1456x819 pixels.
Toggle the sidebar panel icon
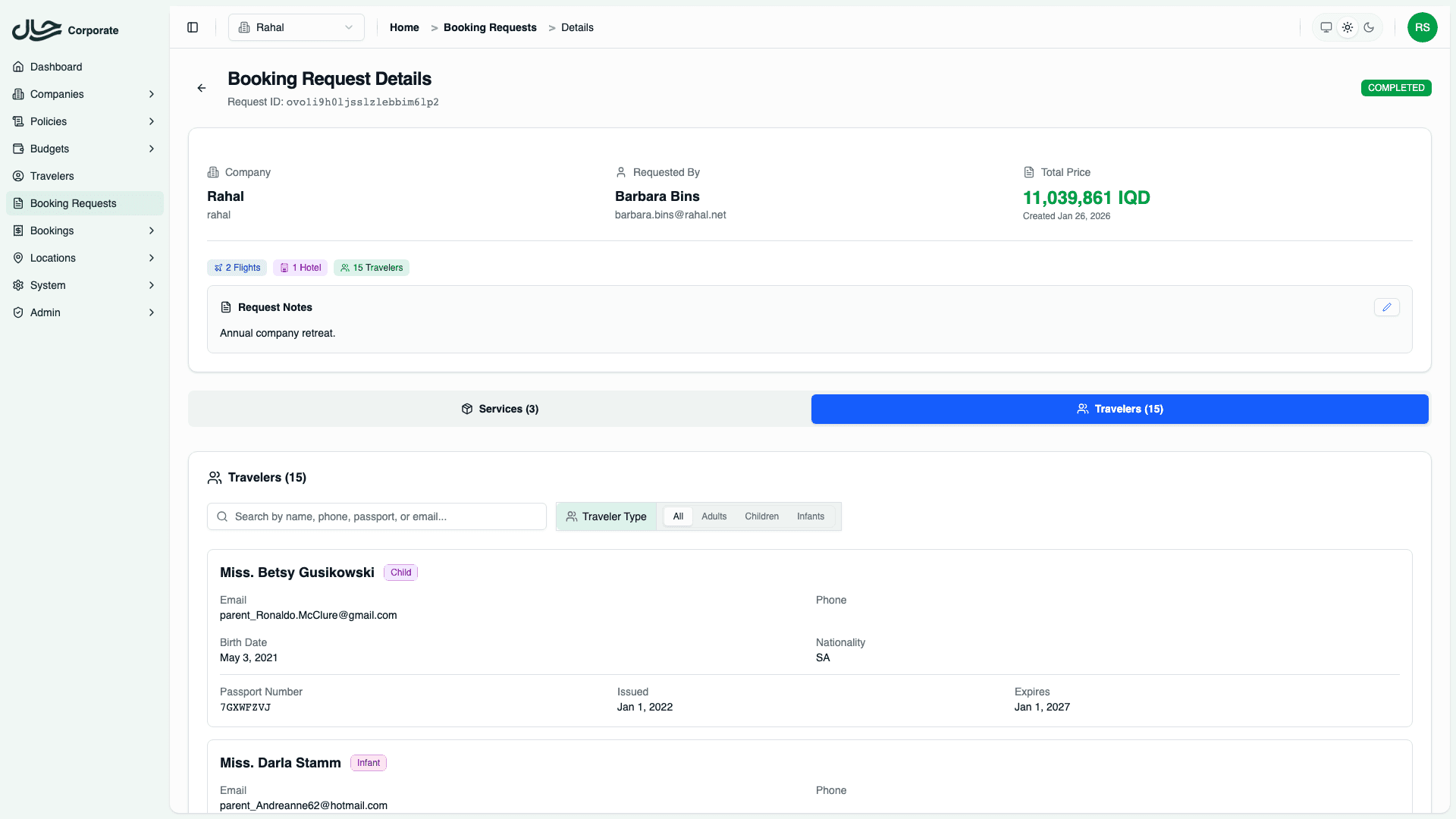[x=193, y=27]
